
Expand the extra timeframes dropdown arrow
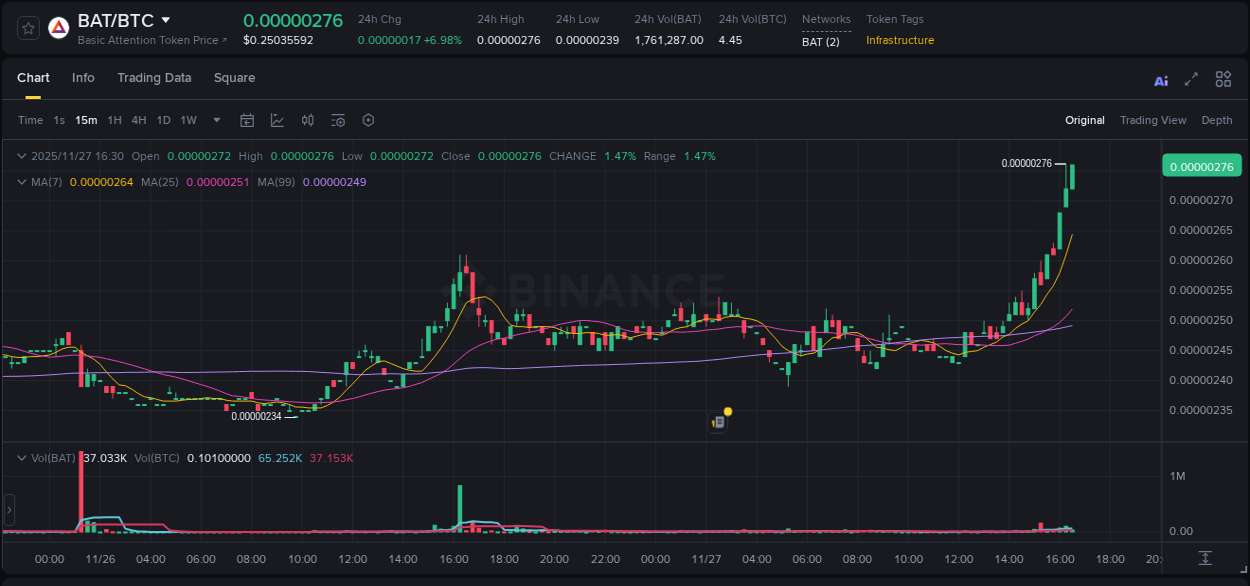tap(215, 120)
